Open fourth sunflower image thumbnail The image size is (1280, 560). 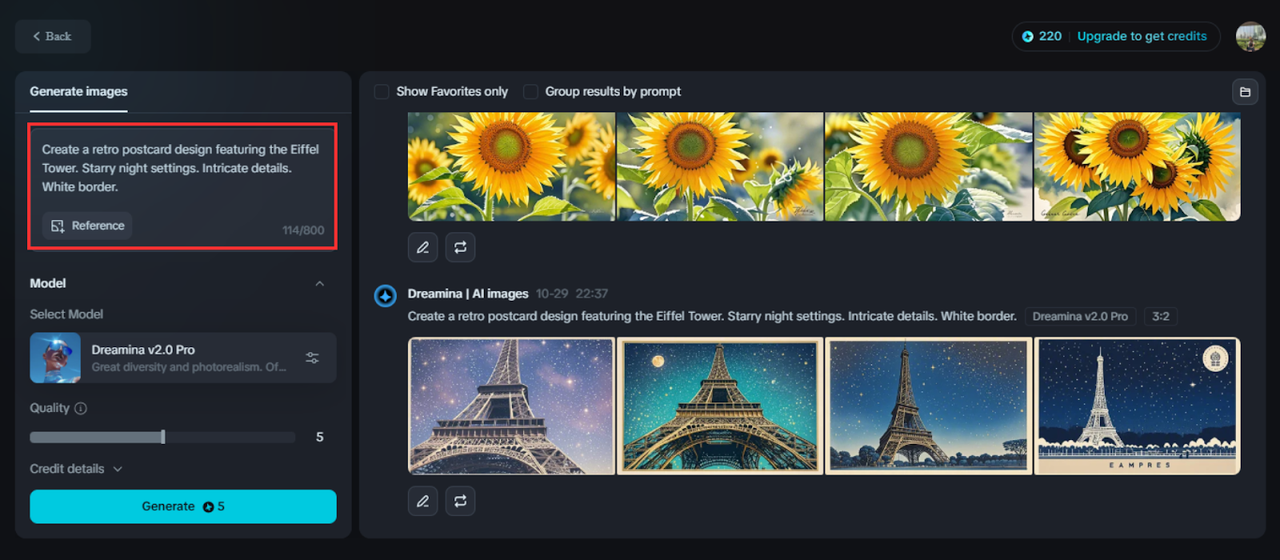(x=1137, y=166)
